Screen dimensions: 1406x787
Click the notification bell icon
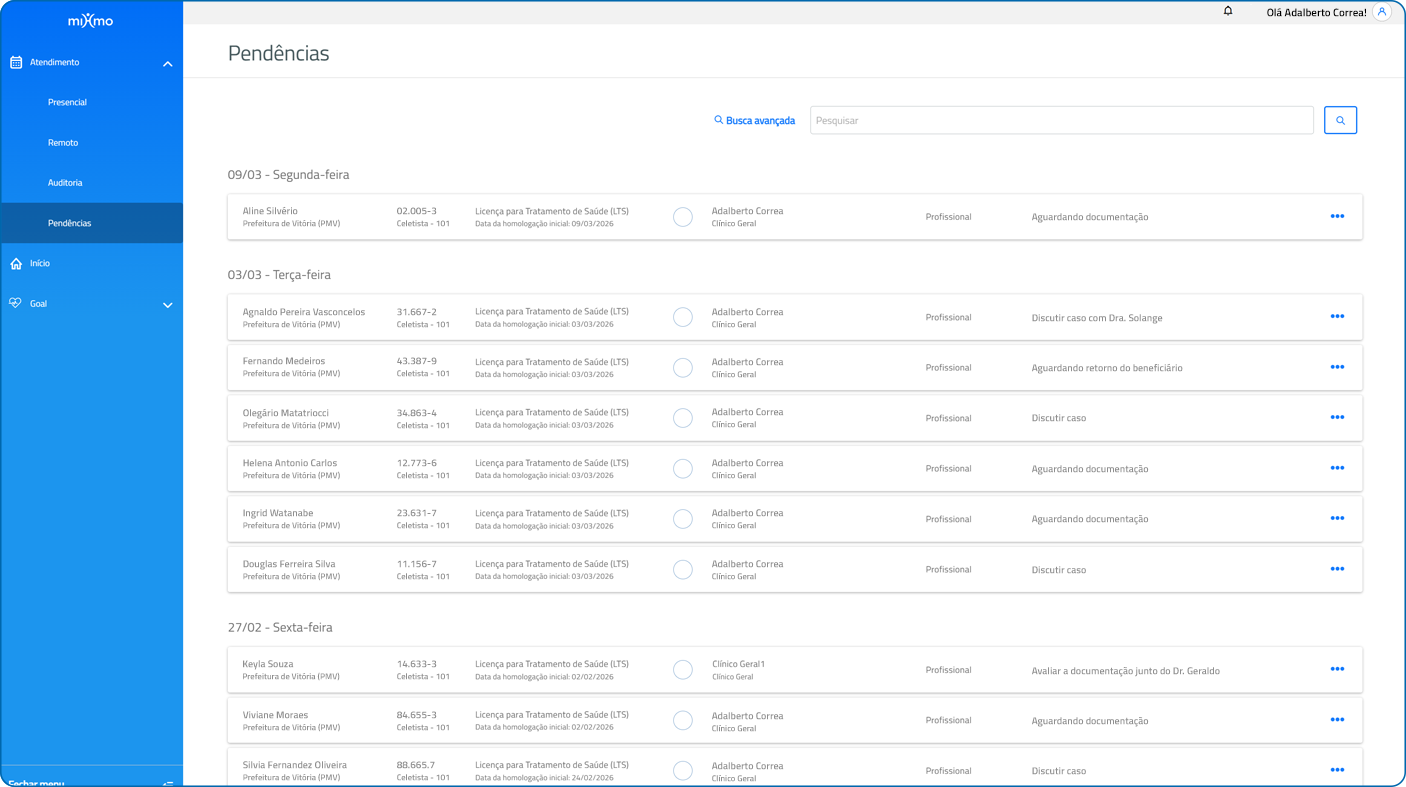tap(1228, 12)
